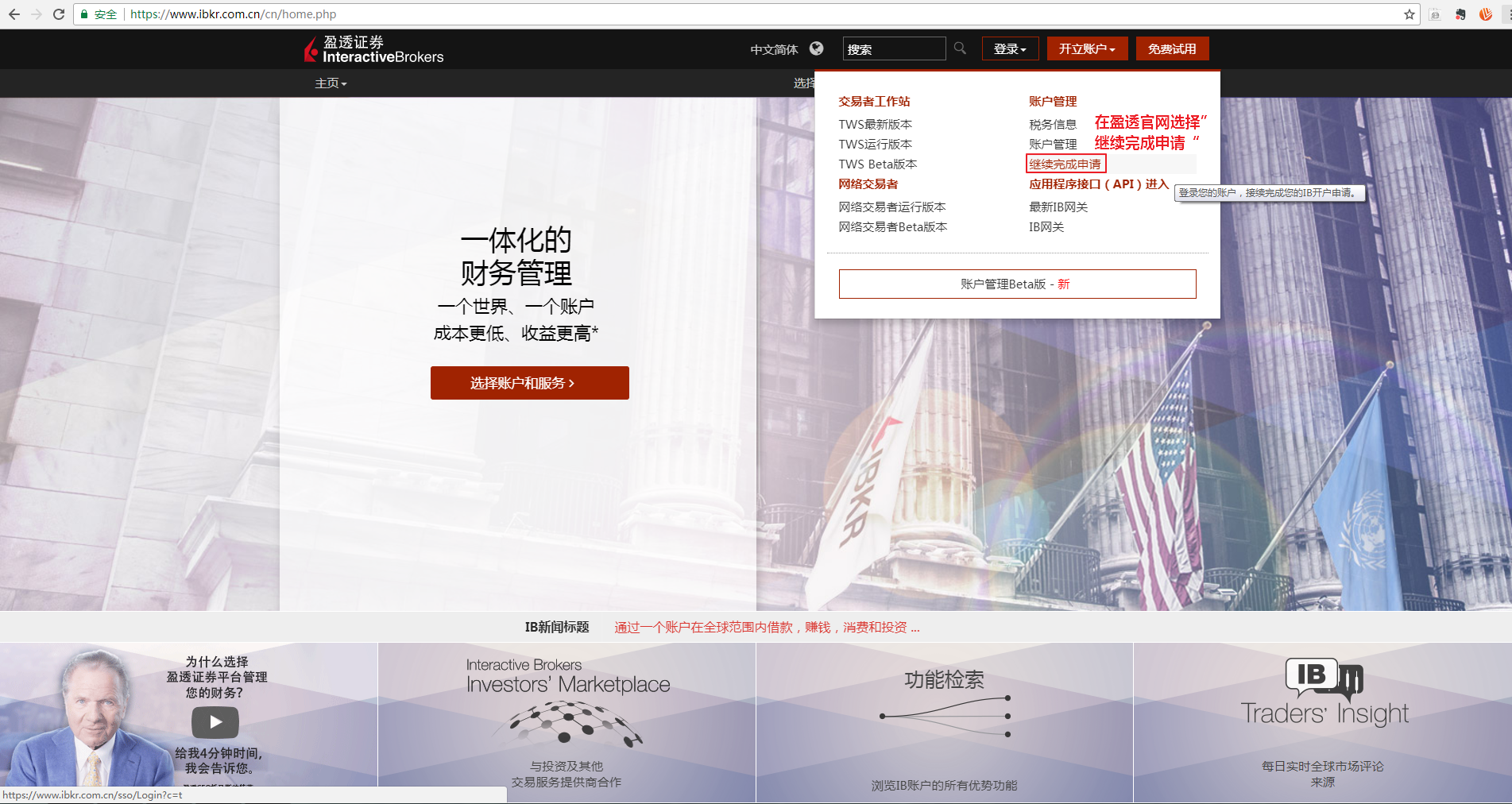Select 中文简体 language option
Image resolution: width=1512 pixels, height=804 pixels.
click(774, 49)
